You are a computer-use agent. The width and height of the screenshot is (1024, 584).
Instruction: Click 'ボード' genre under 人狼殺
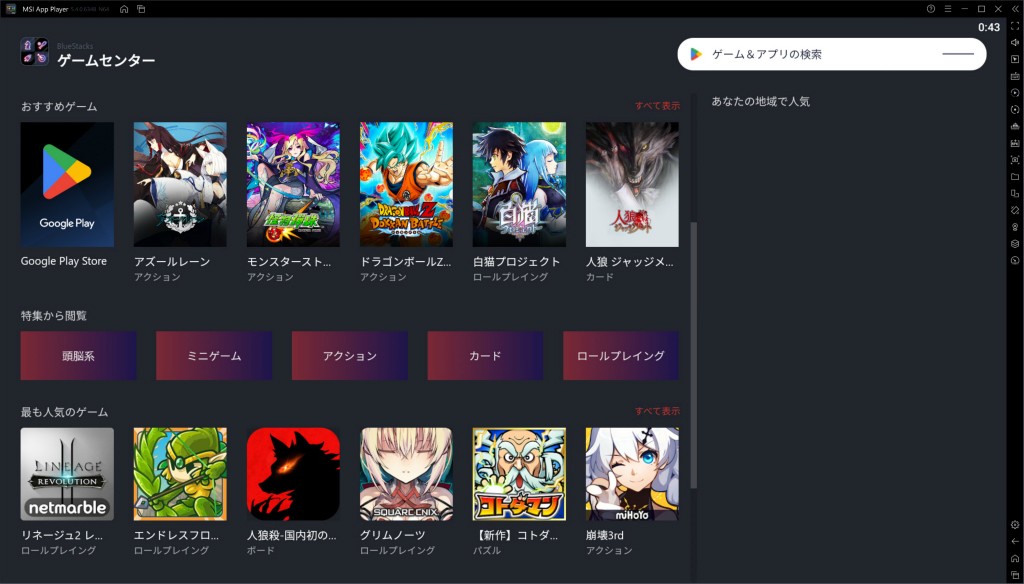pyautogui.click(x=261, y=551)
